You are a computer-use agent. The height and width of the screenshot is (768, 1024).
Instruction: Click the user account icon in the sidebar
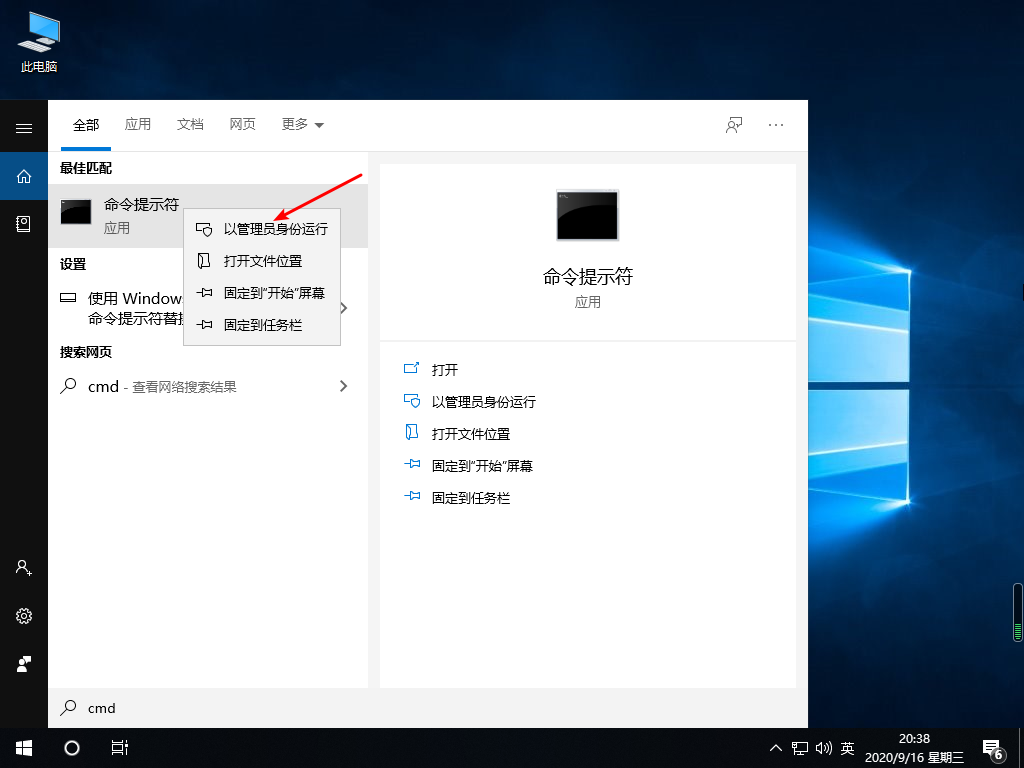pos(24,568)
